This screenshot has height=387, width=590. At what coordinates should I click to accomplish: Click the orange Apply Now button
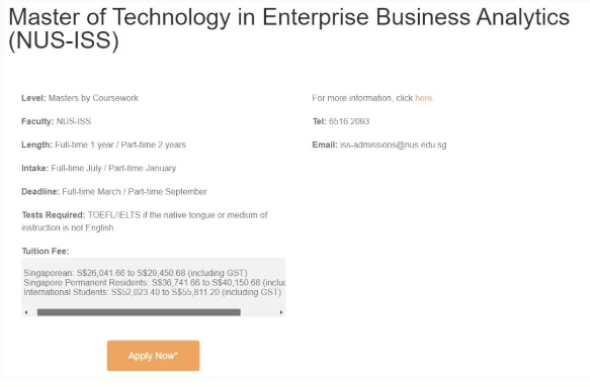pyautogui.click(x=153, y=355)
